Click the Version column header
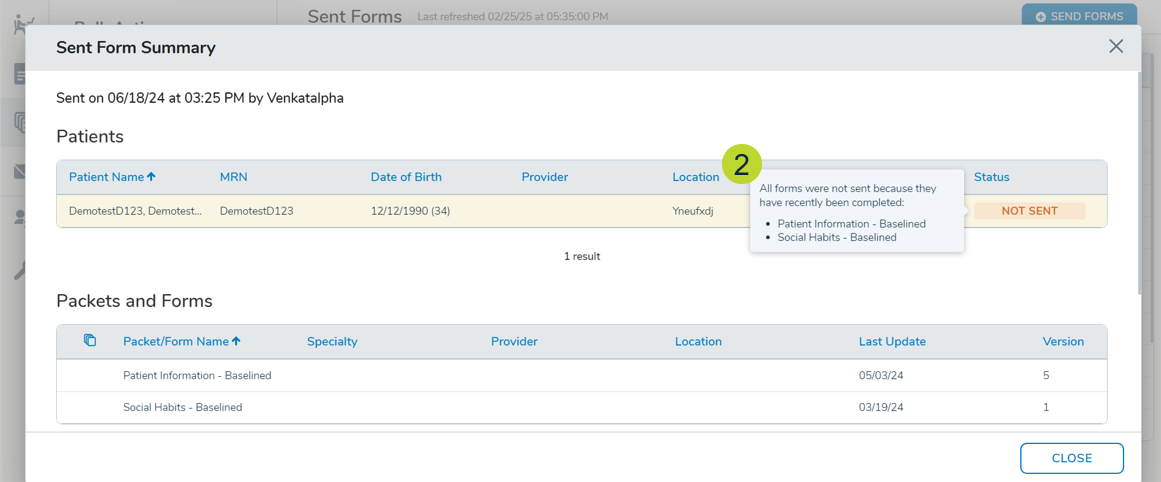This screenshot has height=482, width=1161. 1062,341
